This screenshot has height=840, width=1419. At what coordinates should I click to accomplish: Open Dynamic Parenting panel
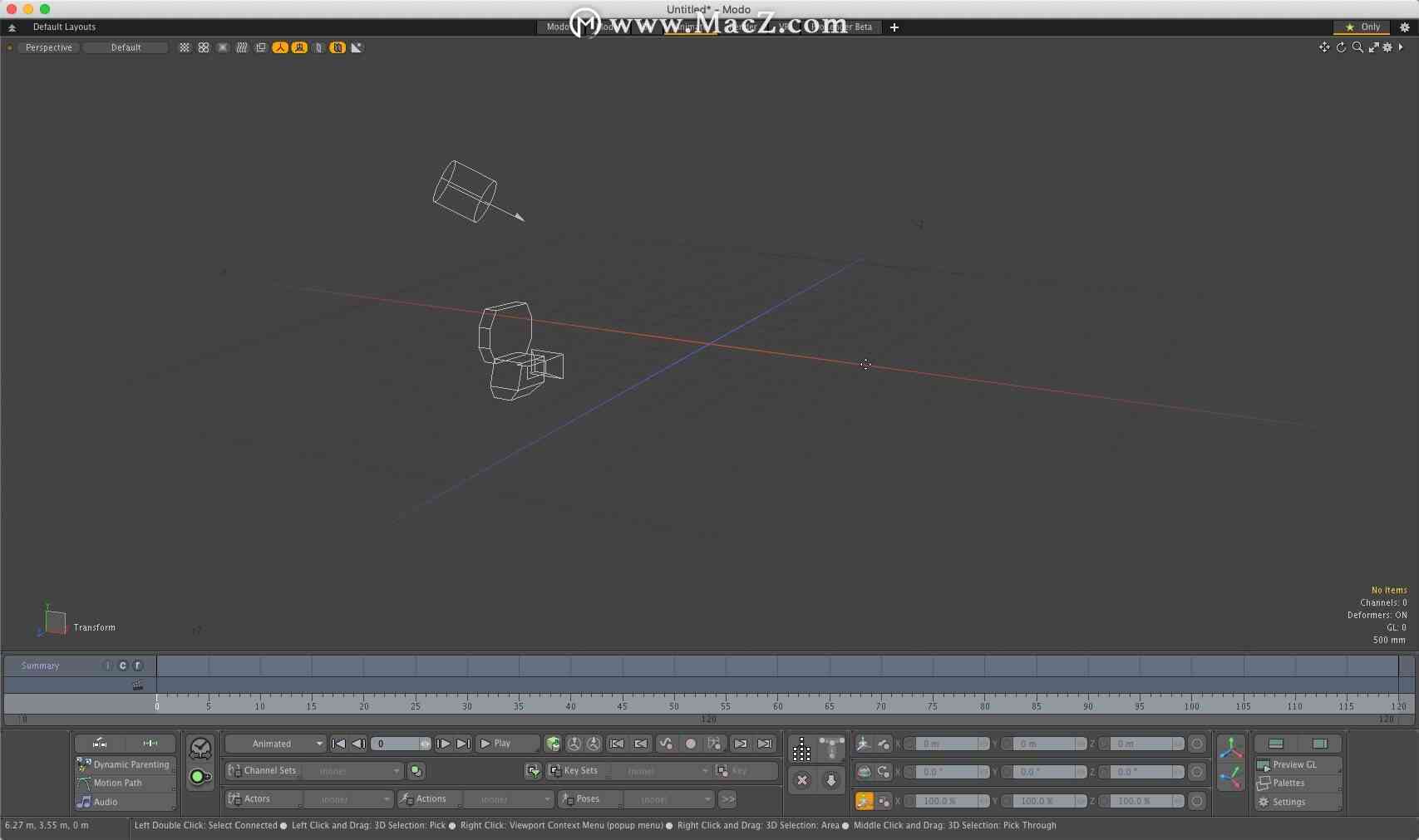[x=125, y=764]
